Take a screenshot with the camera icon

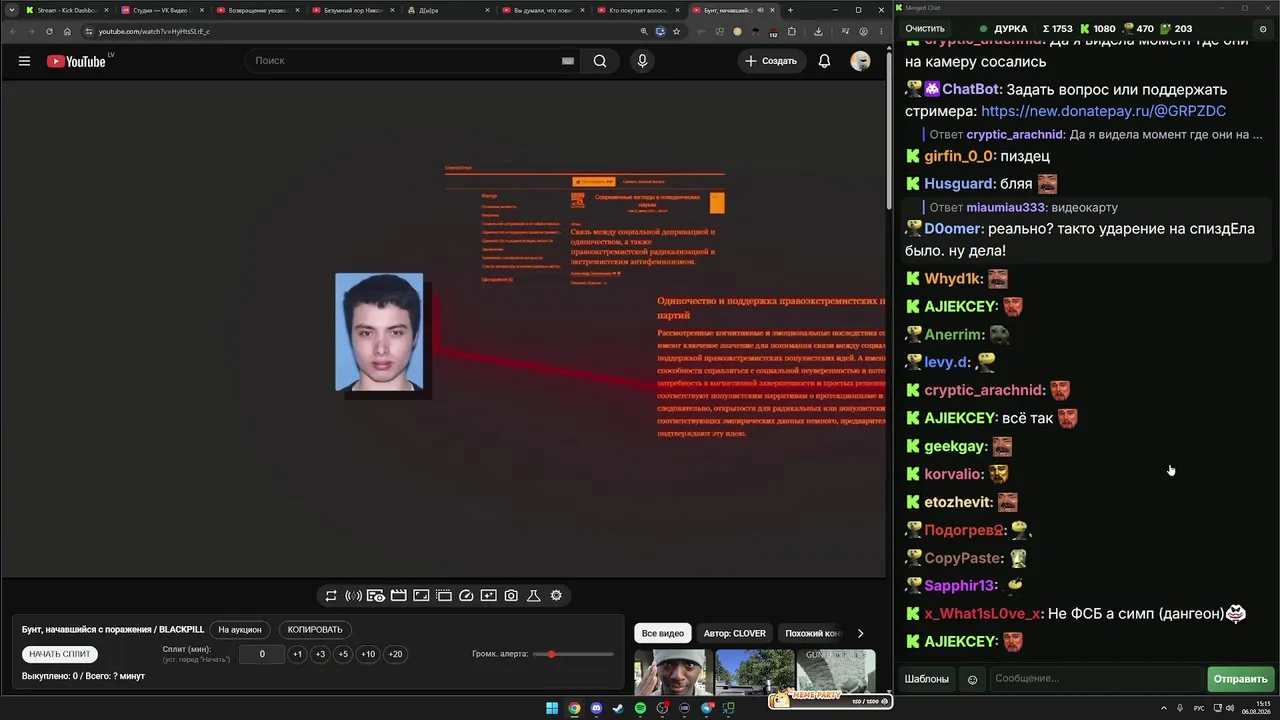511,596
